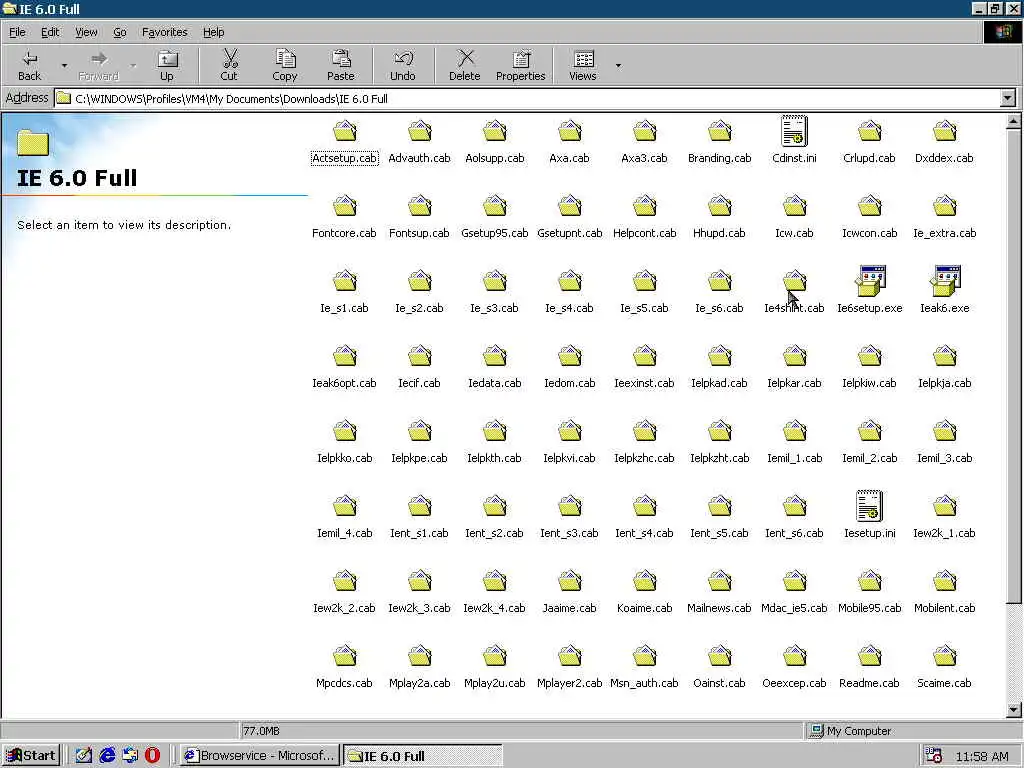
Task: Click the Show Desktop Quick Launch icon
Action: click(x=84, y=756)
